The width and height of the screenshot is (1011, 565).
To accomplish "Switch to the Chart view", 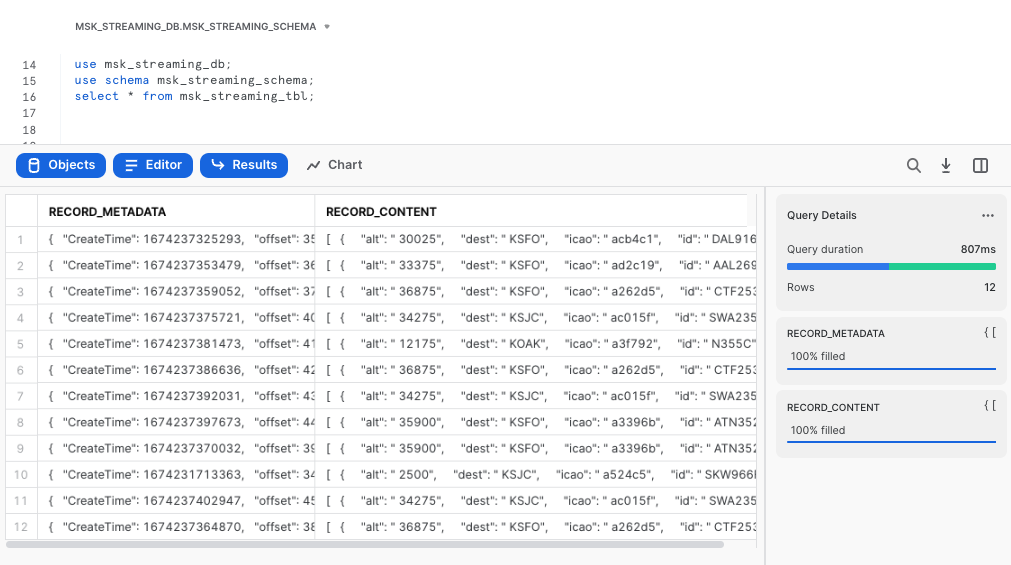I will coord(334,165).
